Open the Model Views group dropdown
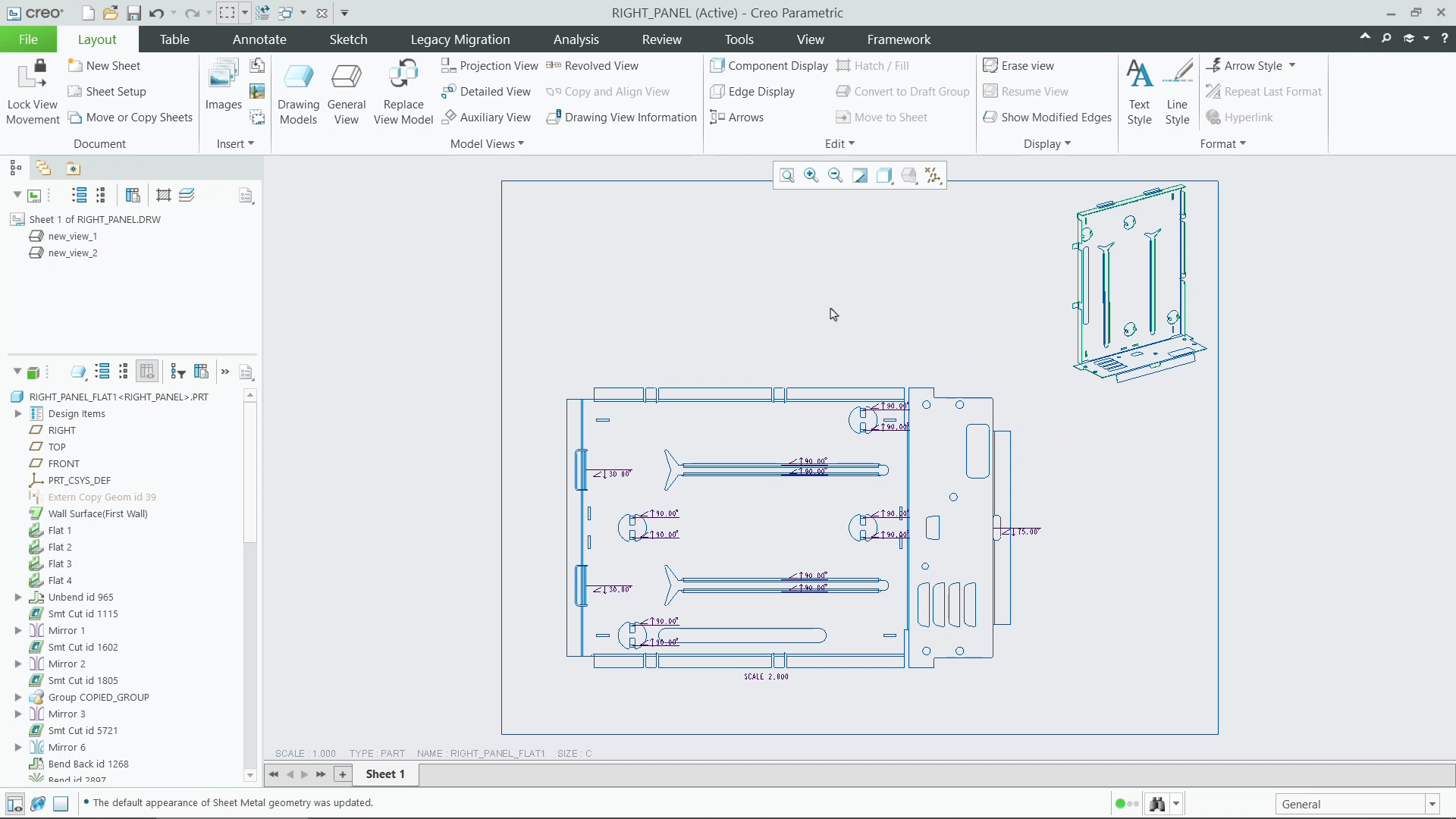Image resolution: width=1456 pixels, height=819 pixels. click(x=487, y=144)
